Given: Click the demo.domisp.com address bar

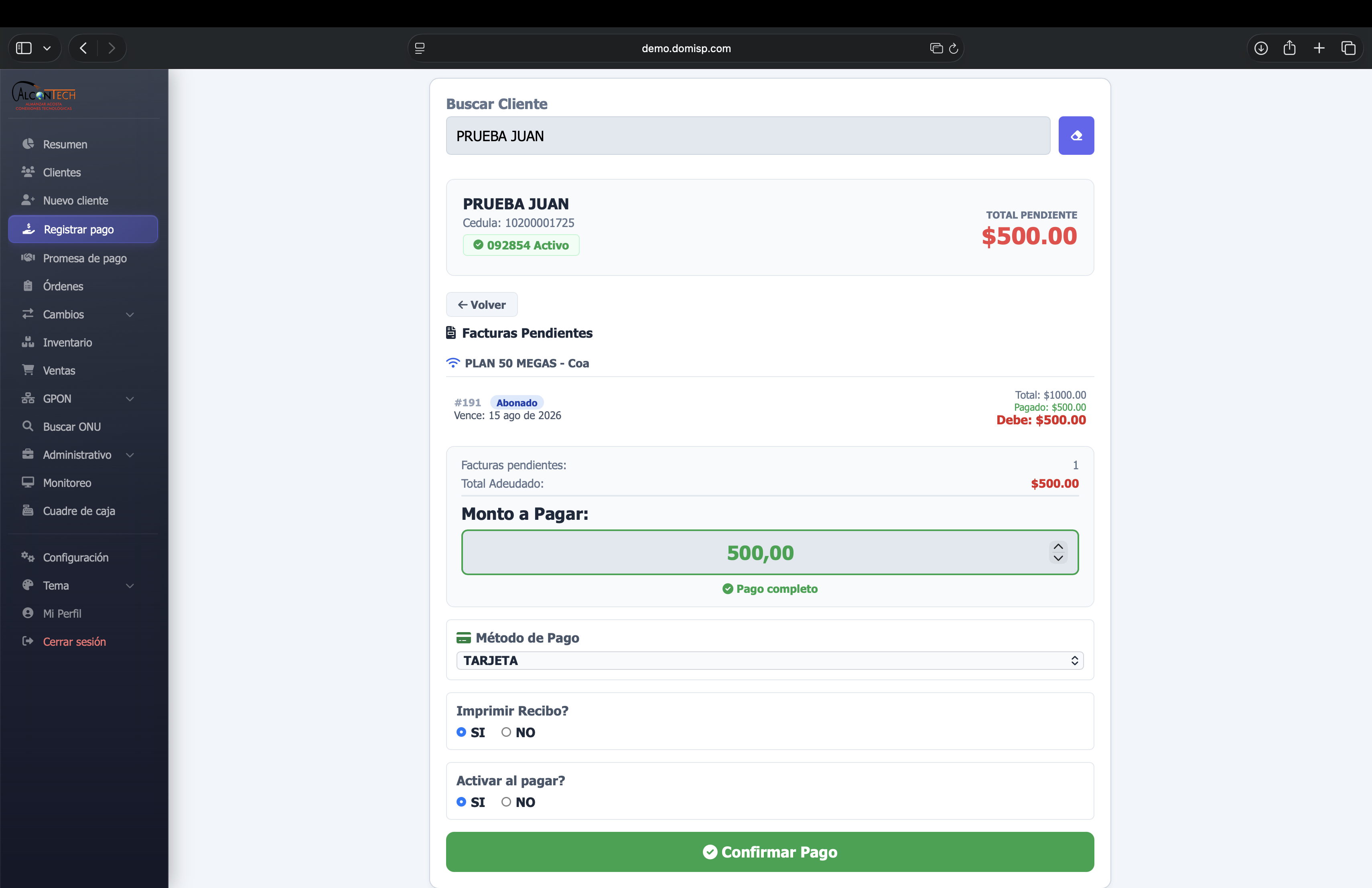Looking at the screenshot, I should pos(686,49).
